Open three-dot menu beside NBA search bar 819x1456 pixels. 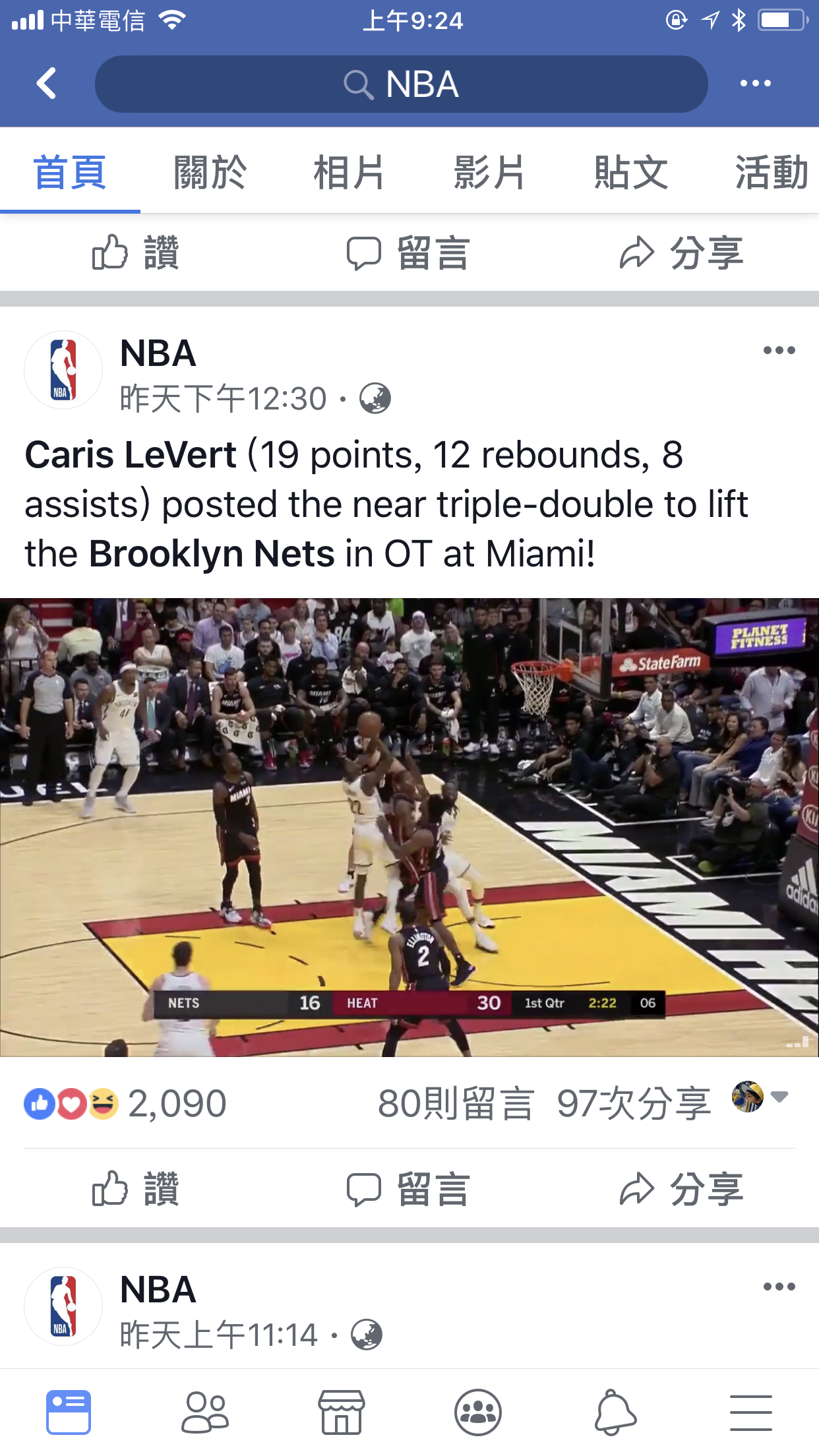click(756, 83)
